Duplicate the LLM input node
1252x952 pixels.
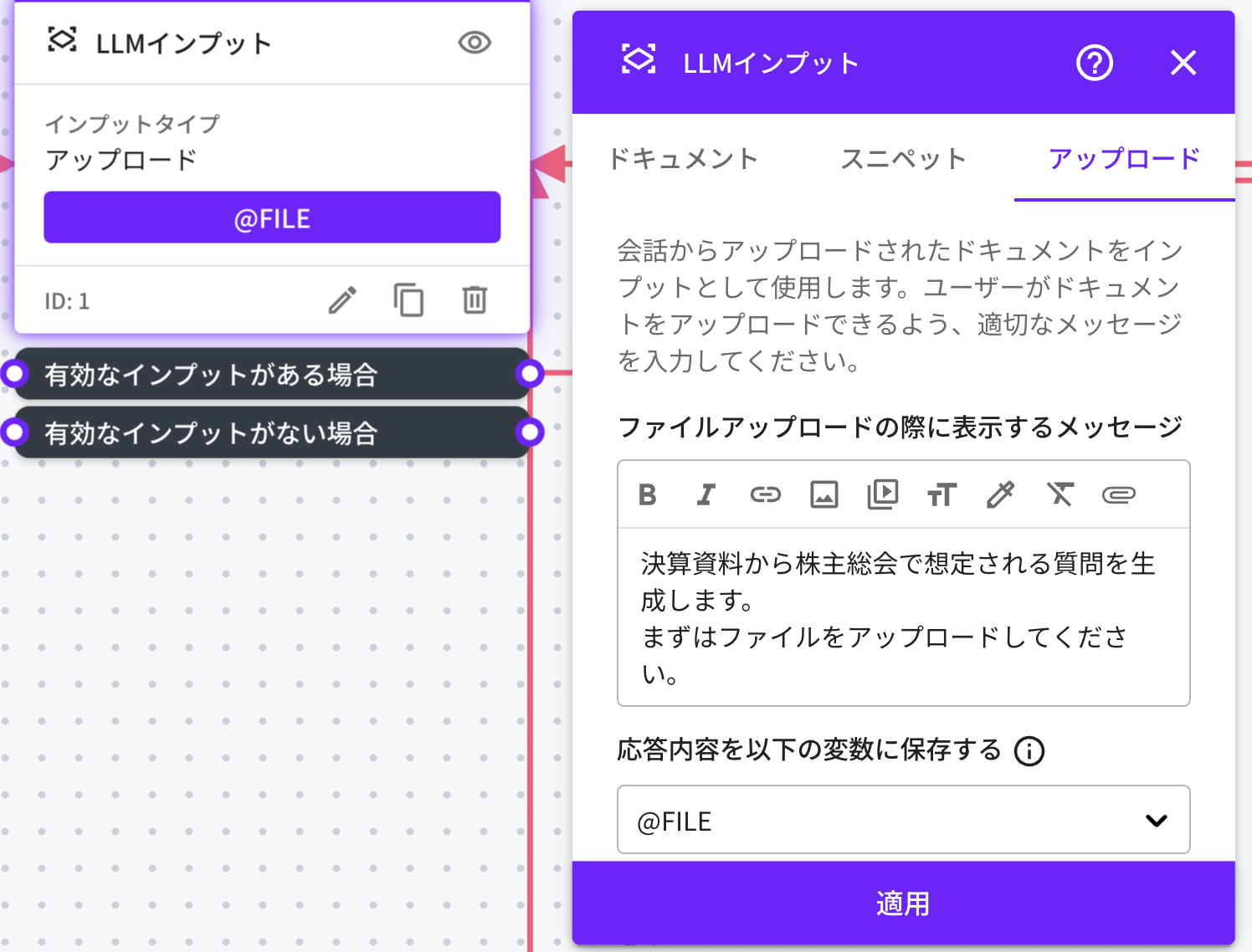click(x=408, y=300)
